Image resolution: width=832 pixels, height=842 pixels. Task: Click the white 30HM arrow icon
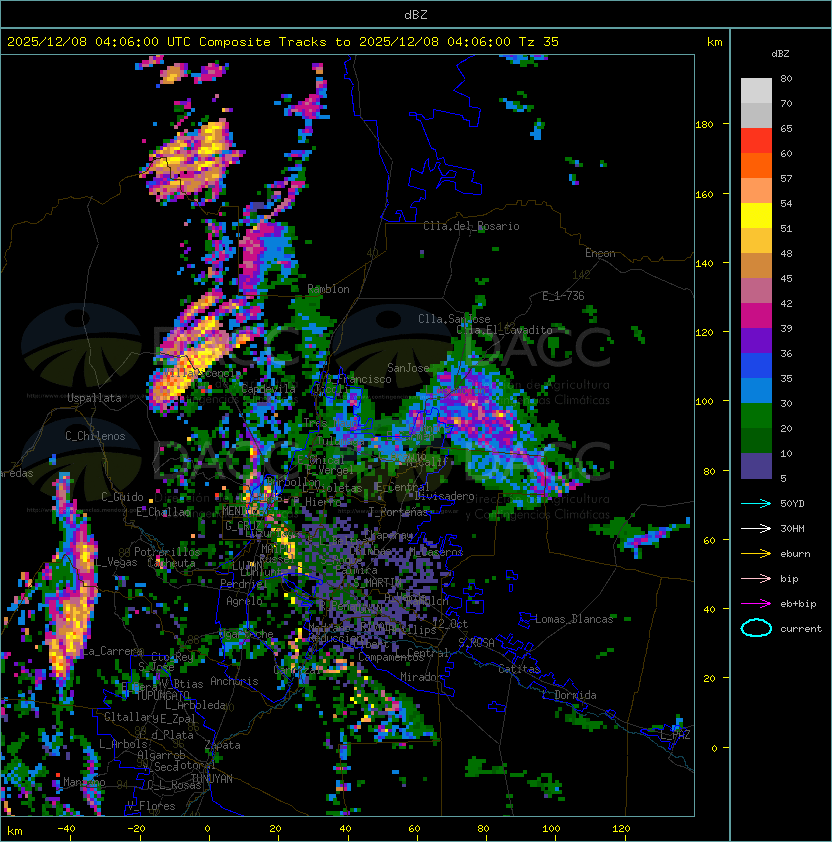pos(756,528)
